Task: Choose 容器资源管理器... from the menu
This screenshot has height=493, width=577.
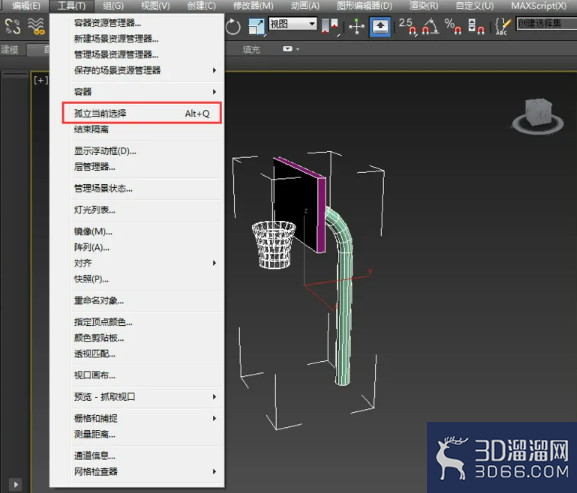Action: [x=137, y=23]
